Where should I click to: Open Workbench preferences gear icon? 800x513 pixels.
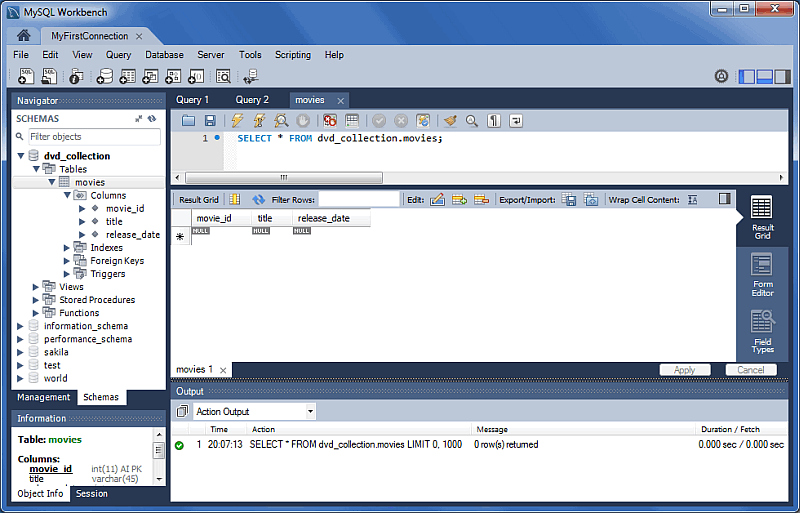(x=721, y=77)
